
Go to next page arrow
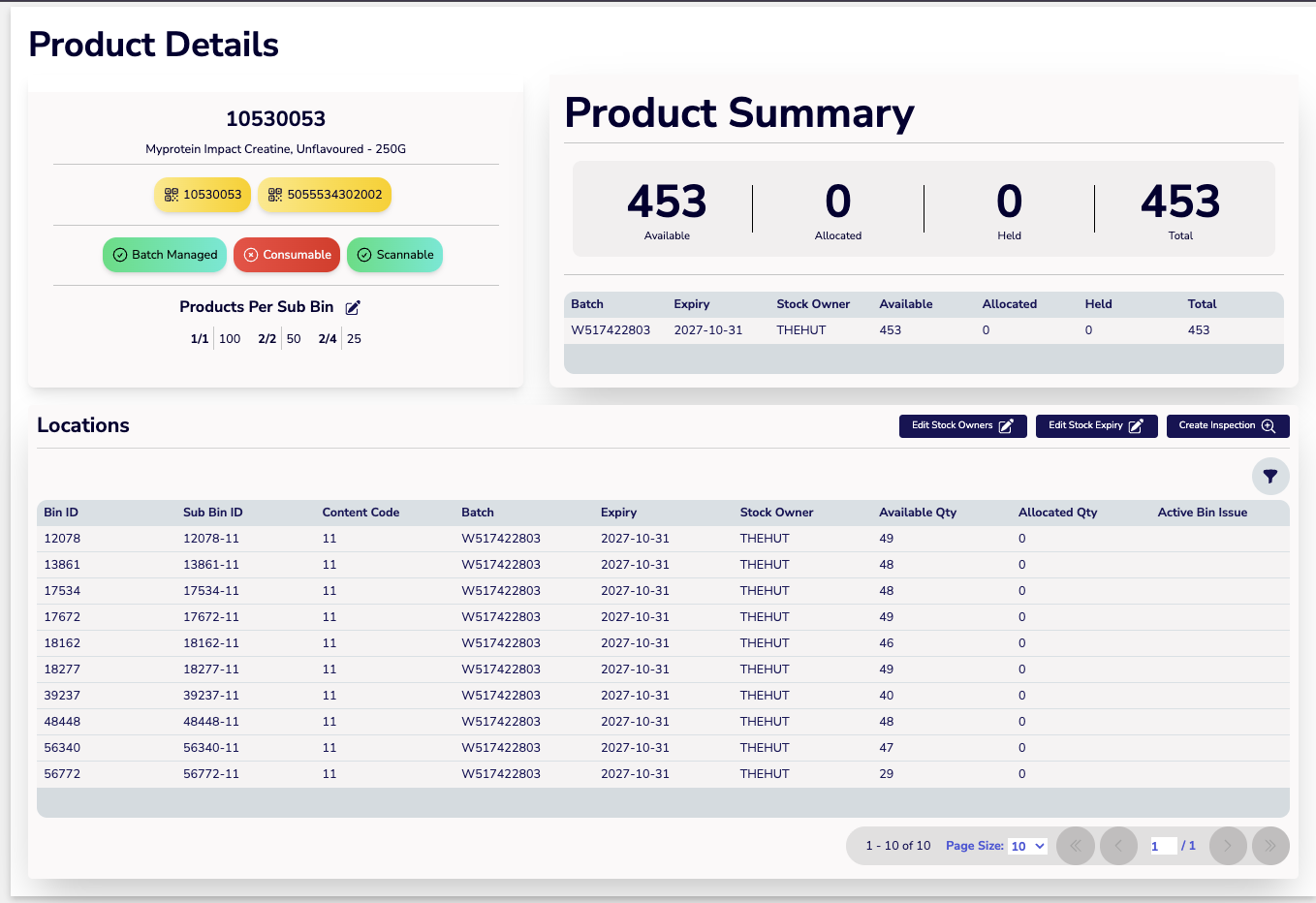(x=1228, y=846)
